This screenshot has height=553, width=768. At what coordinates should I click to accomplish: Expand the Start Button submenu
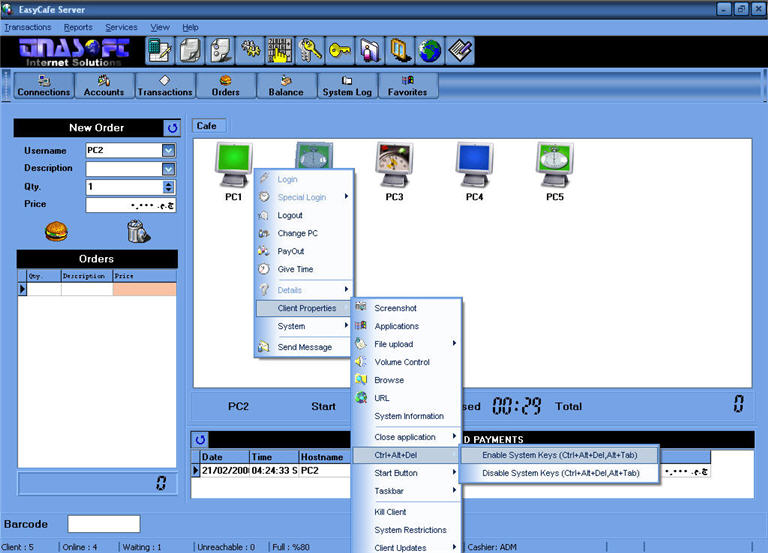[x=407, y=473]
